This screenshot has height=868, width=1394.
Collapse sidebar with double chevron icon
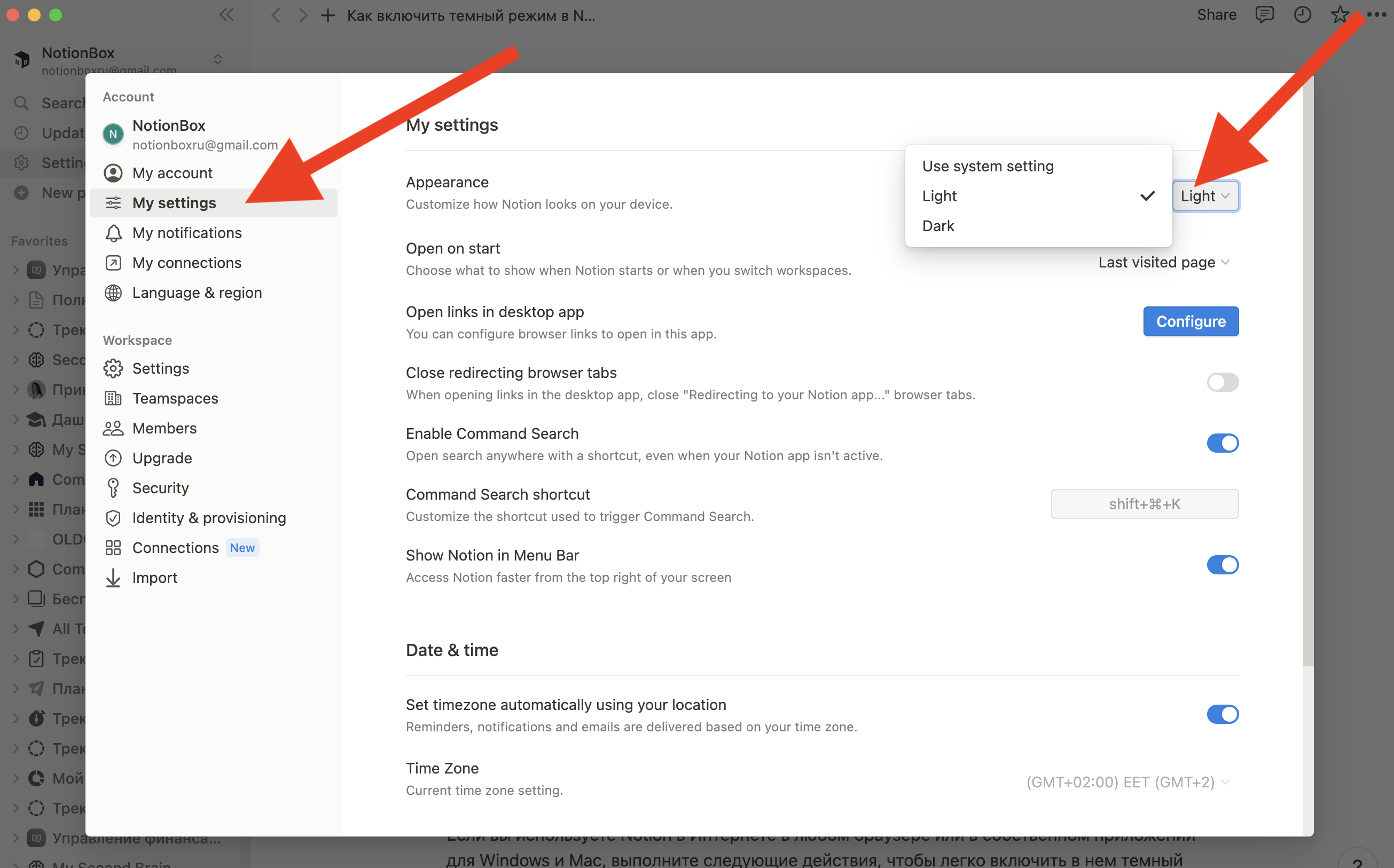pos(226,15)
